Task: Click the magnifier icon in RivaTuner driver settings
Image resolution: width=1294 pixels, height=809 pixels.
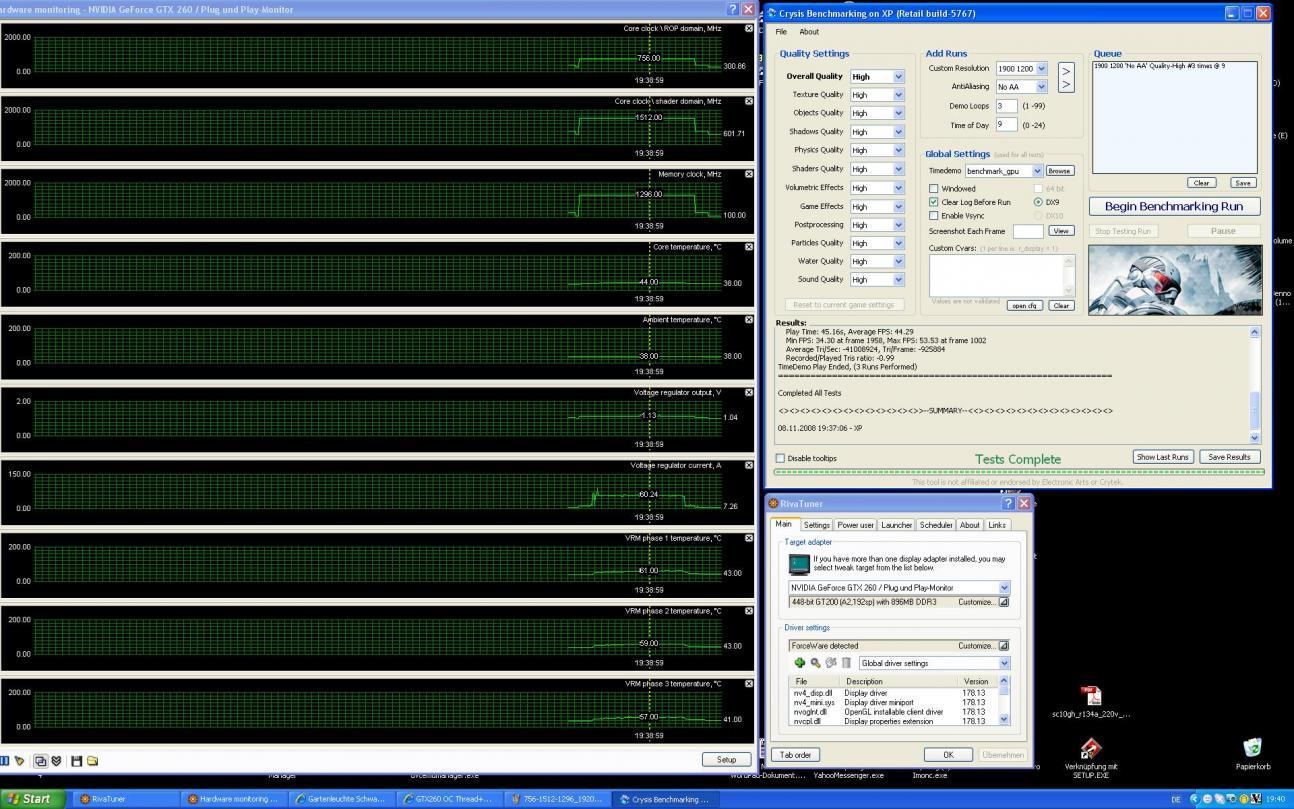Action: (x=815, y=663)
